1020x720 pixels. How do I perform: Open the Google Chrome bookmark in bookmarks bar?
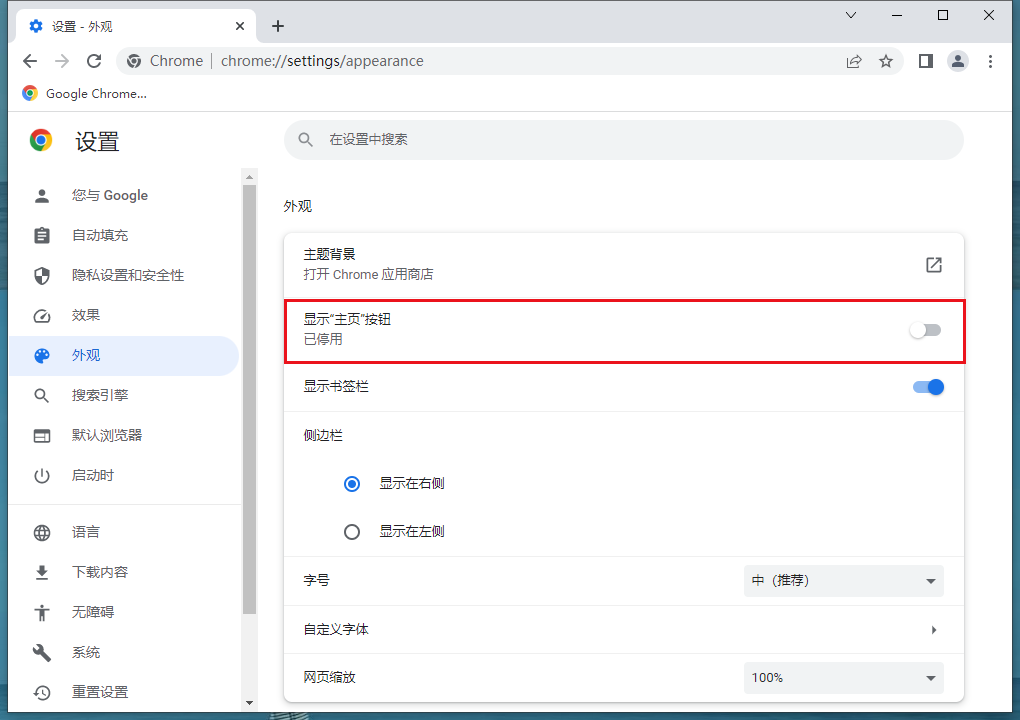click(x=85, y=93)
